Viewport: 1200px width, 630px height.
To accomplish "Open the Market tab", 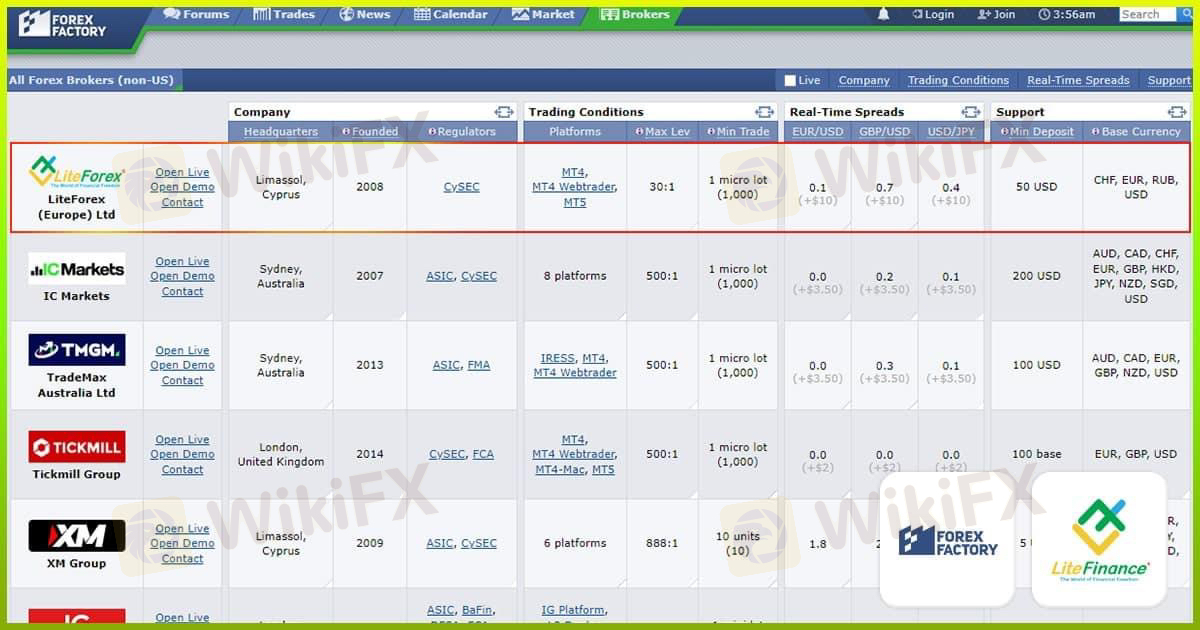I will (x=543, y=14).
